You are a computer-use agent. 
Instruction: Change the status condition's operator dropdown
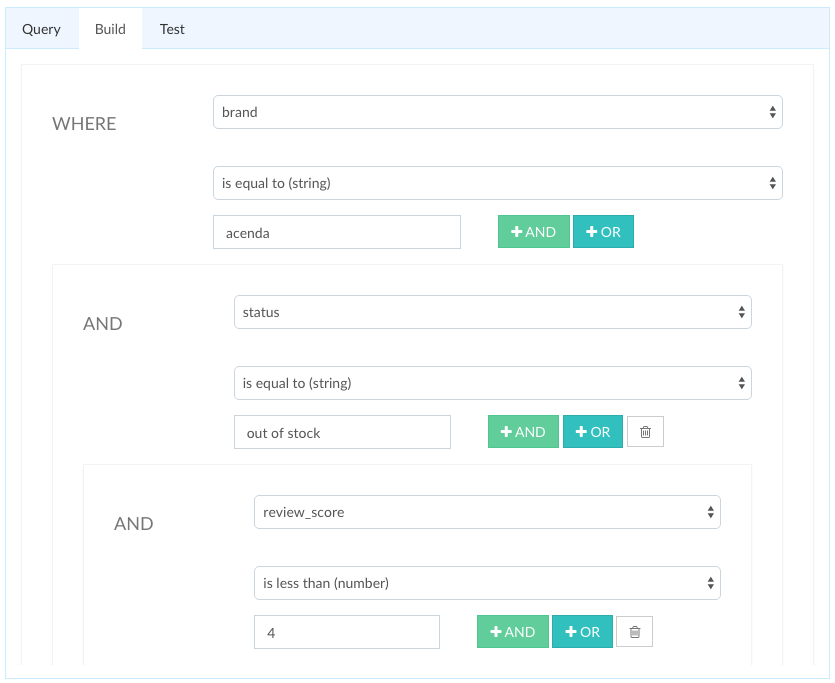493,383
